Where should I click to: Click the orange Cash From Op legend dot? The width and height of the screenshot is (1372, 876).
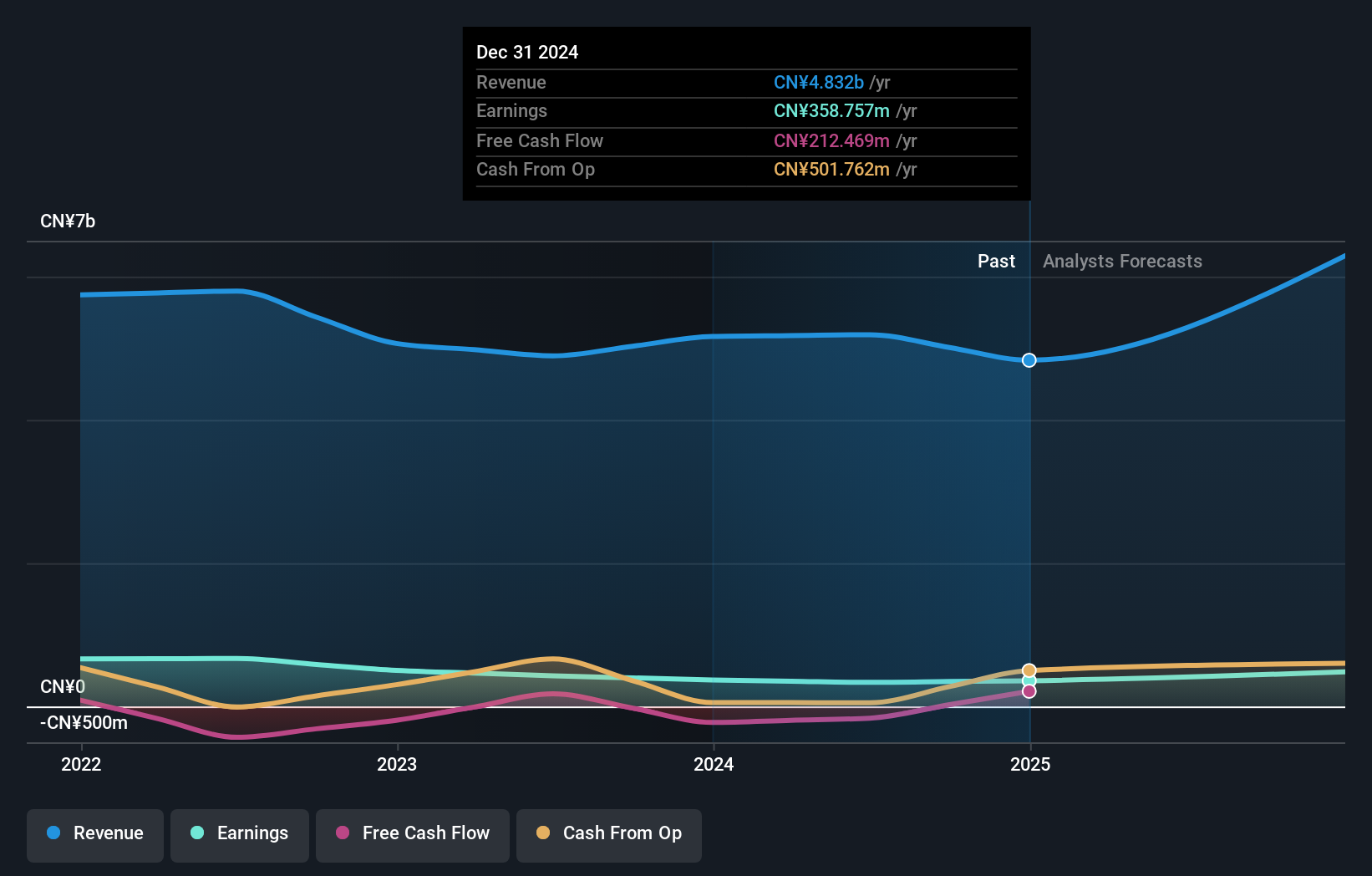pyautogui.click(x=543, y=833)
